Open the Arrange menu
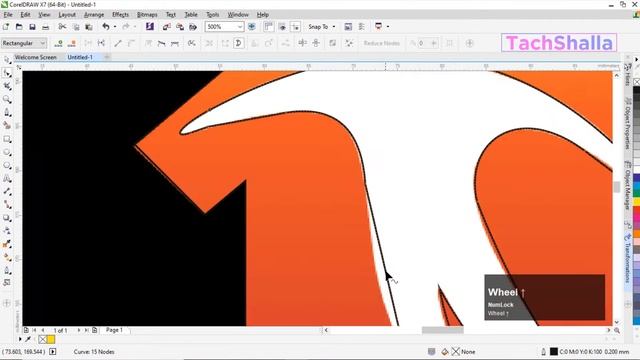Viewport: 640px width, 360px height. [x=94, y=15]
